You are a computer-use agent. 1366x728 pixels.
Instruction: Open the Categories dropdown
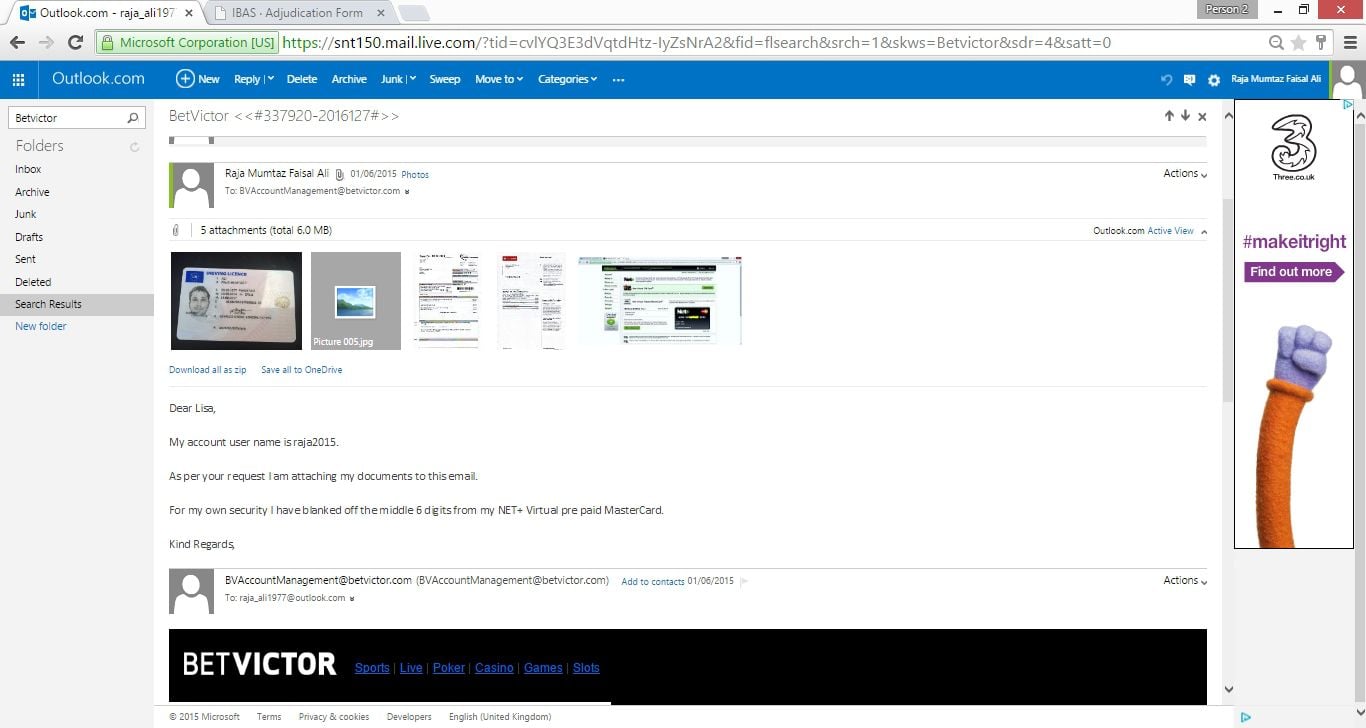point(567,79)
